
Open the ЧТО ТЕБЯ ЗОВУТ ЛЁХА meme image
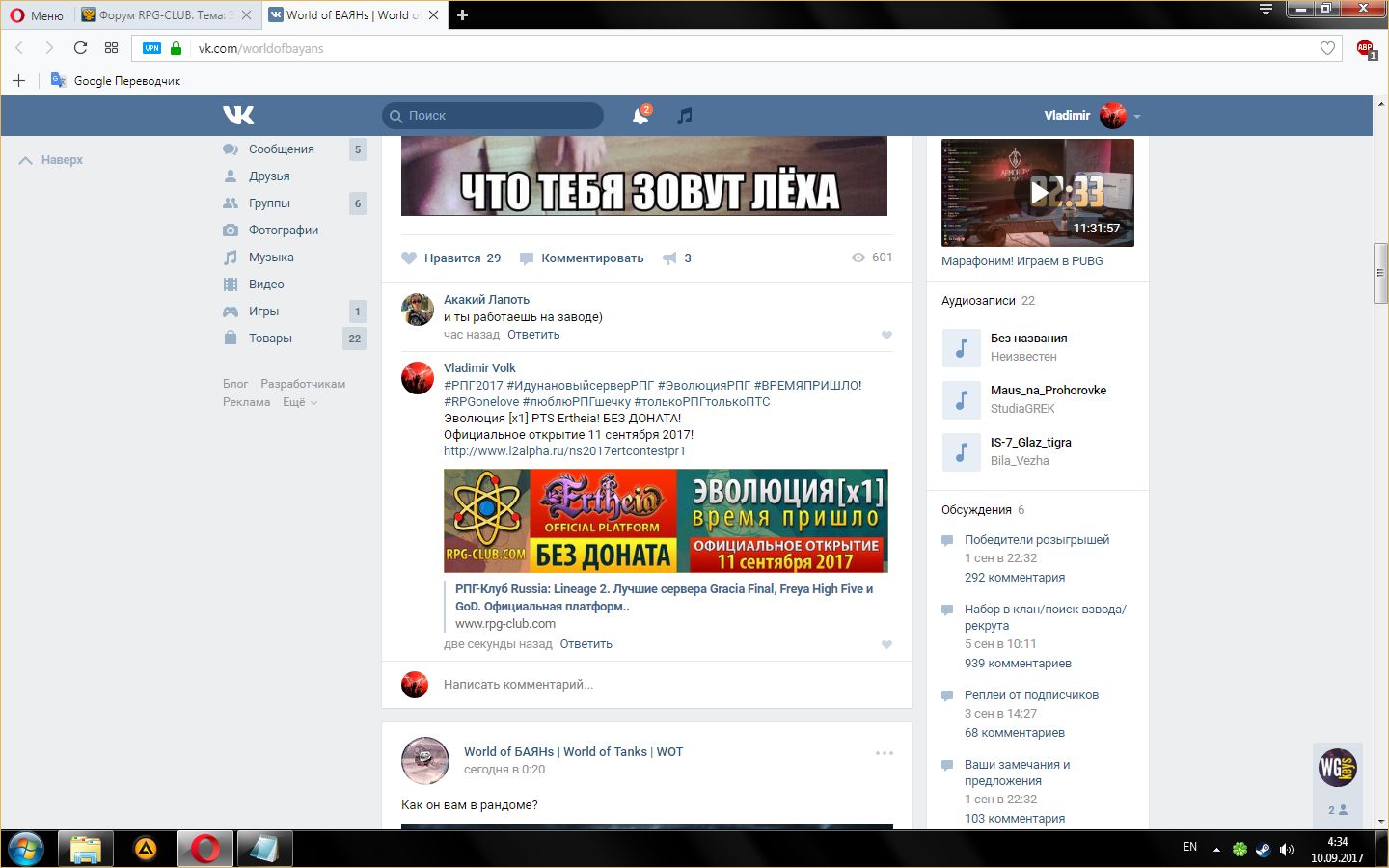[x=644, y=176]
